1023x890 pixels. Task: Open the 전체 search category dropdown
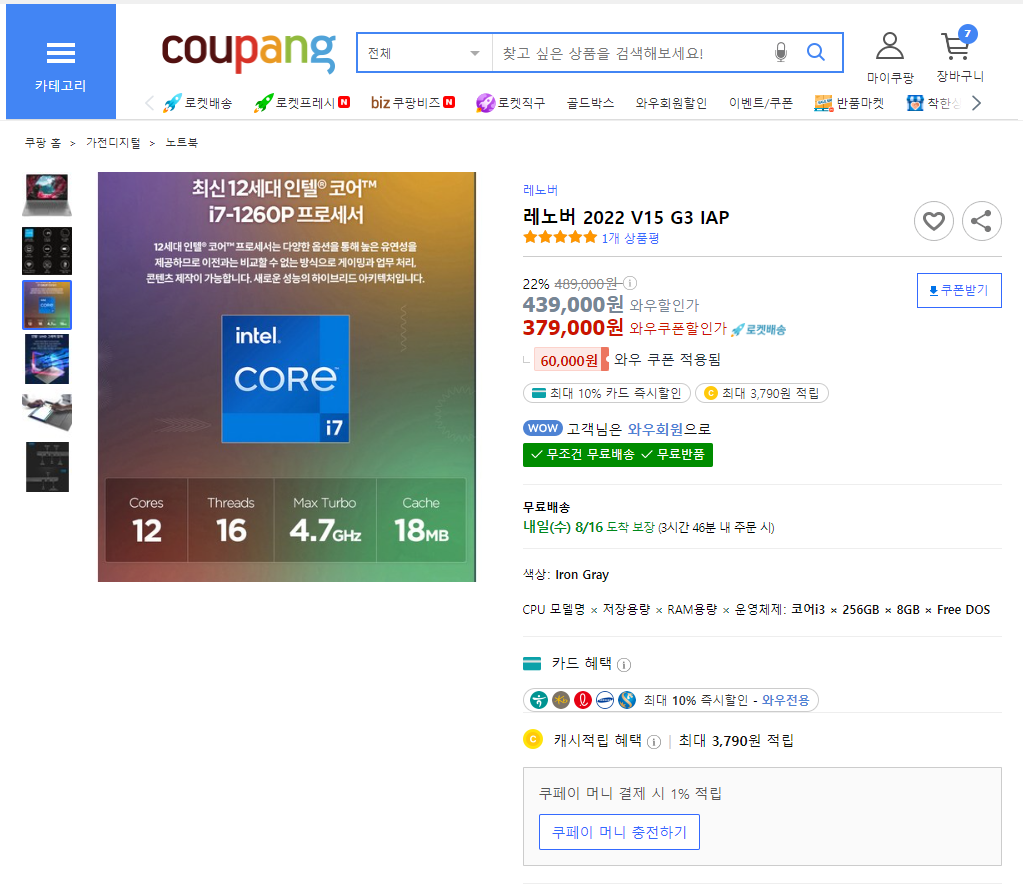click(x=424, y=53)
